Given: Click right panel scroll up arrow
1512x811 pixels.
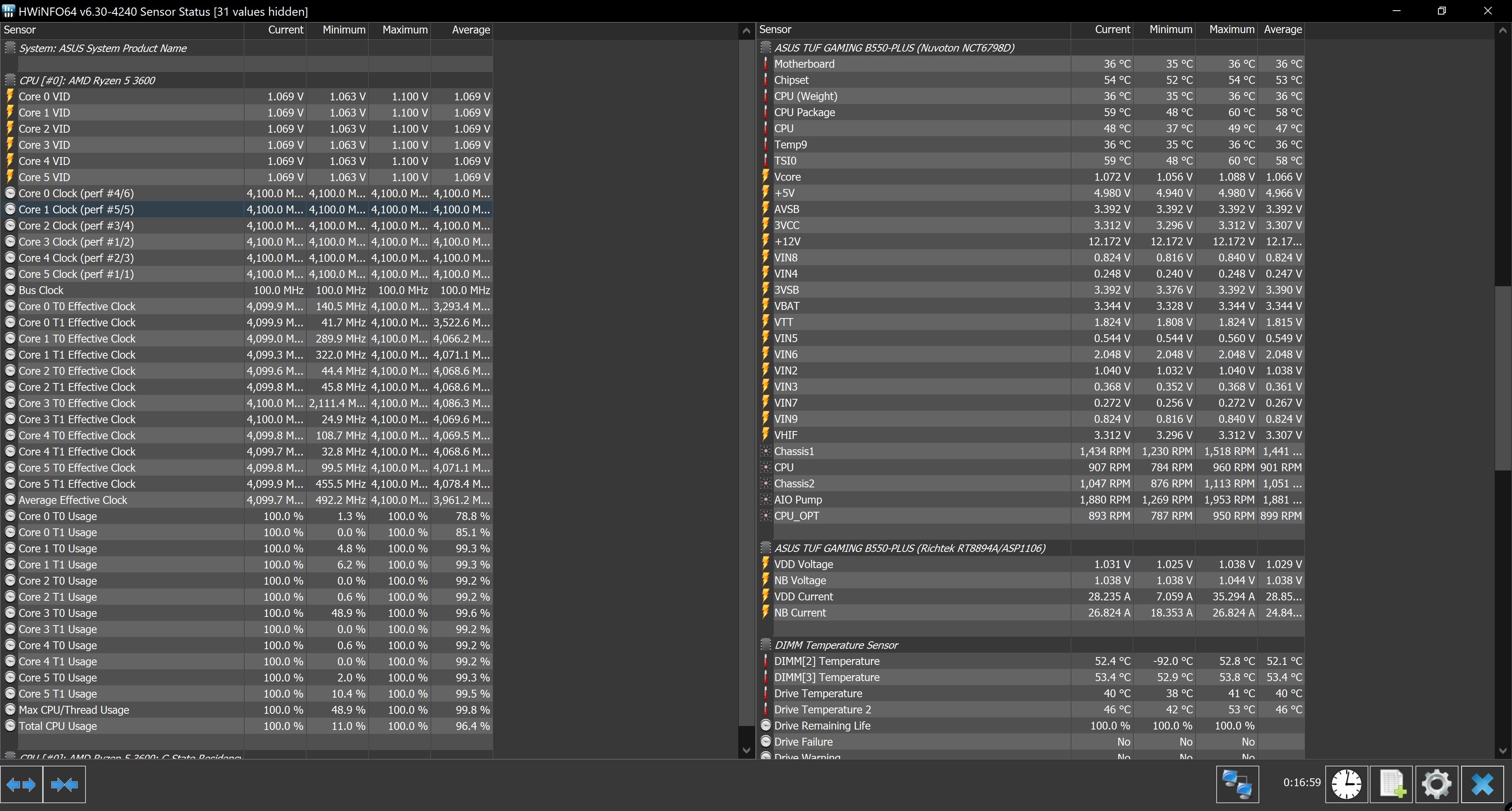Looking at the screenshot, I should (1503, 31).
